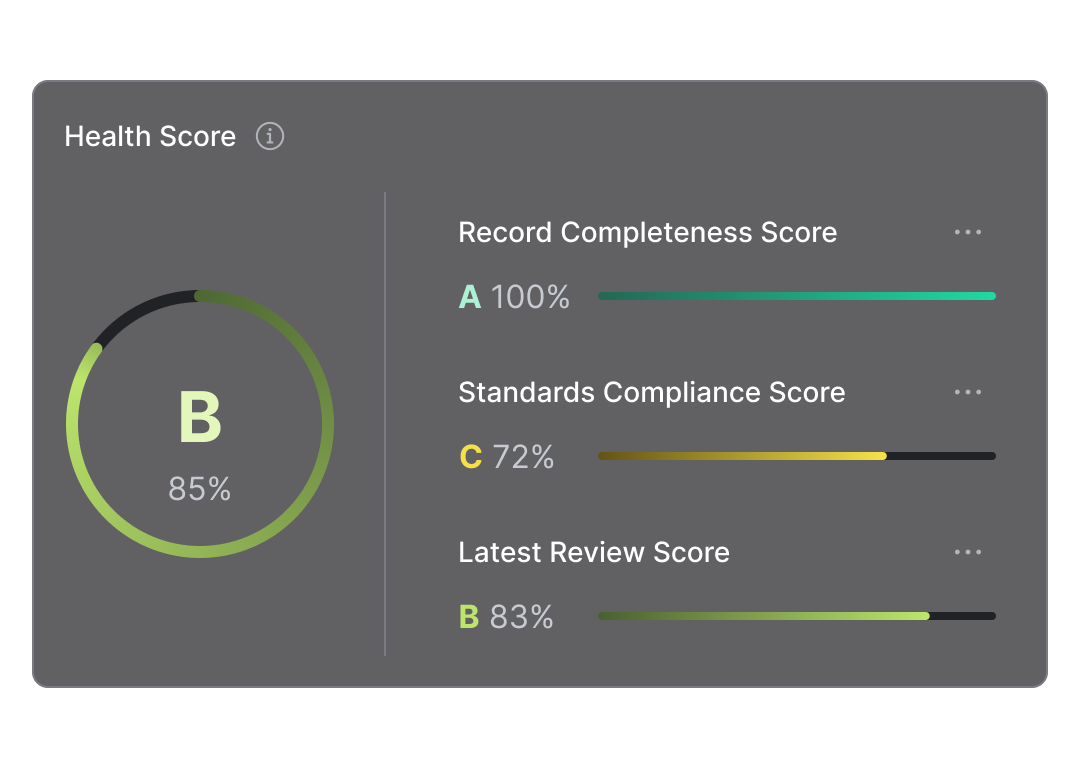Open Standards Compliance Score three-dot menu
The height and width of the screenshot is (768, 1080).
click(967, 392)
